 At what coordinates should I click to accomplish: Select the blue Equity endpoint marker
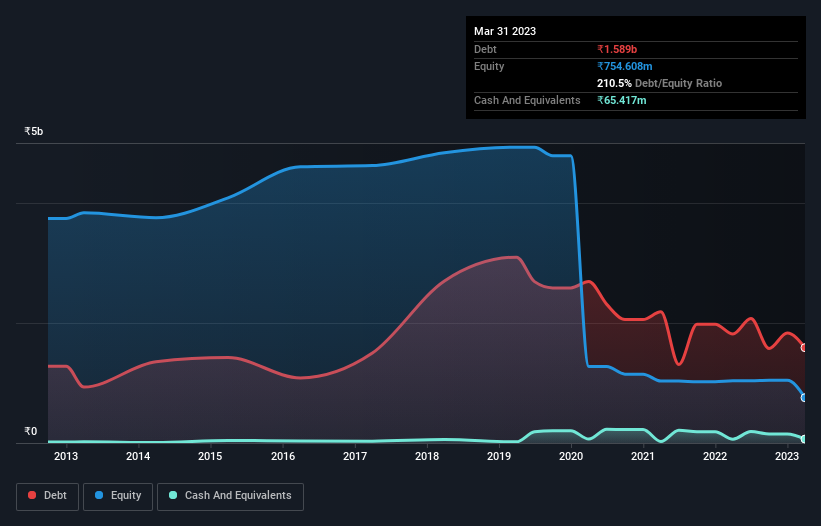point(804,398)
